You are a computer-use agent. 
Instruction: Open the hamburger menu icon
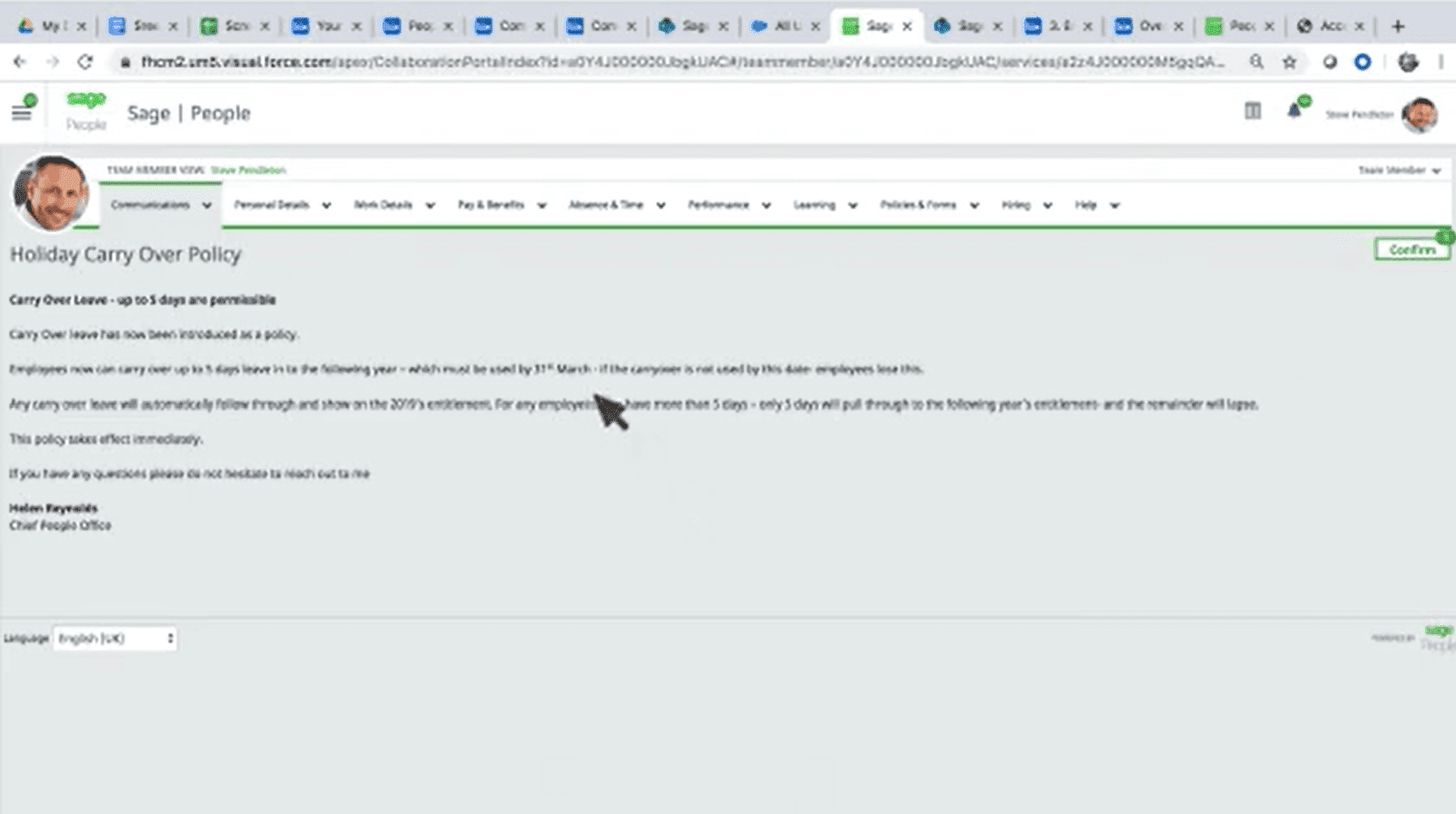(22, 113)
